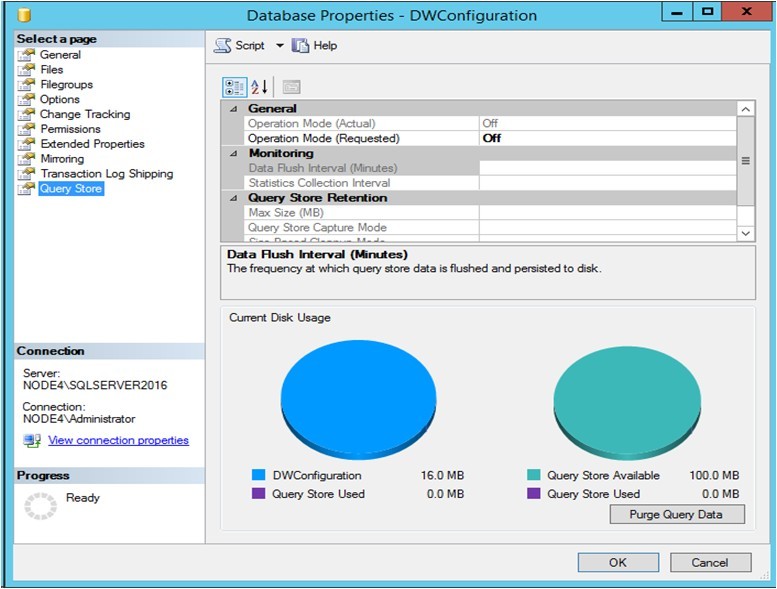
Task: Click the DWConfiguration blue legend swatch
Action: (x=259, y=475)
